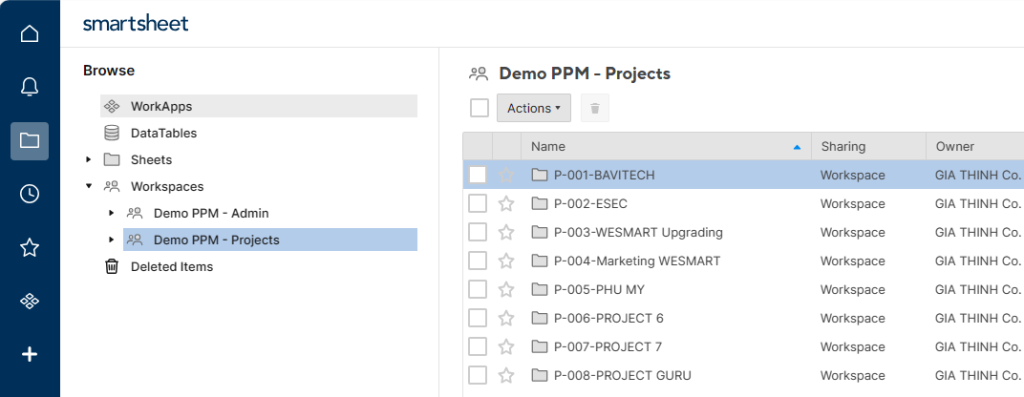Click the trash delete icon beside Actions
This screenshot has height=397, width=1024.
[x=595, y=108]
